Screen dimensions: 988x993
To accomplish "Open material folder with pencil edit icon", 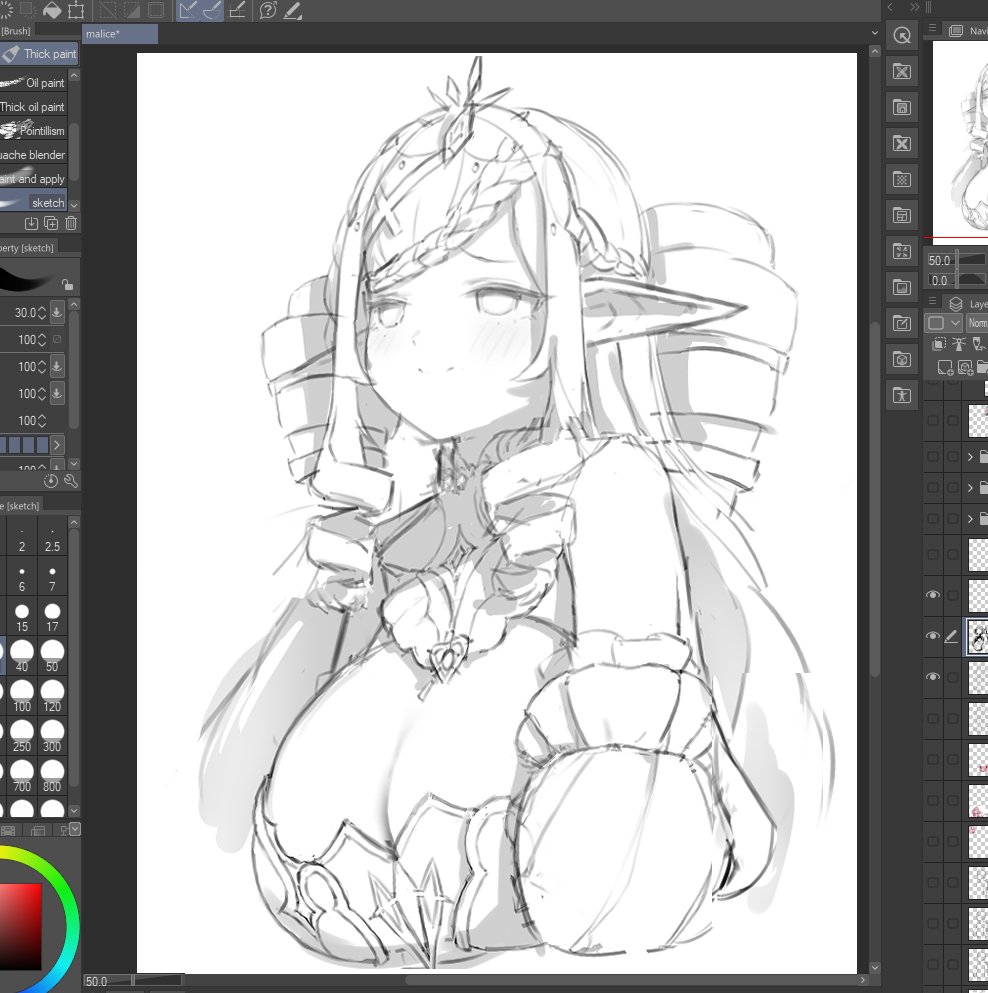I will (x=902, y=324).
